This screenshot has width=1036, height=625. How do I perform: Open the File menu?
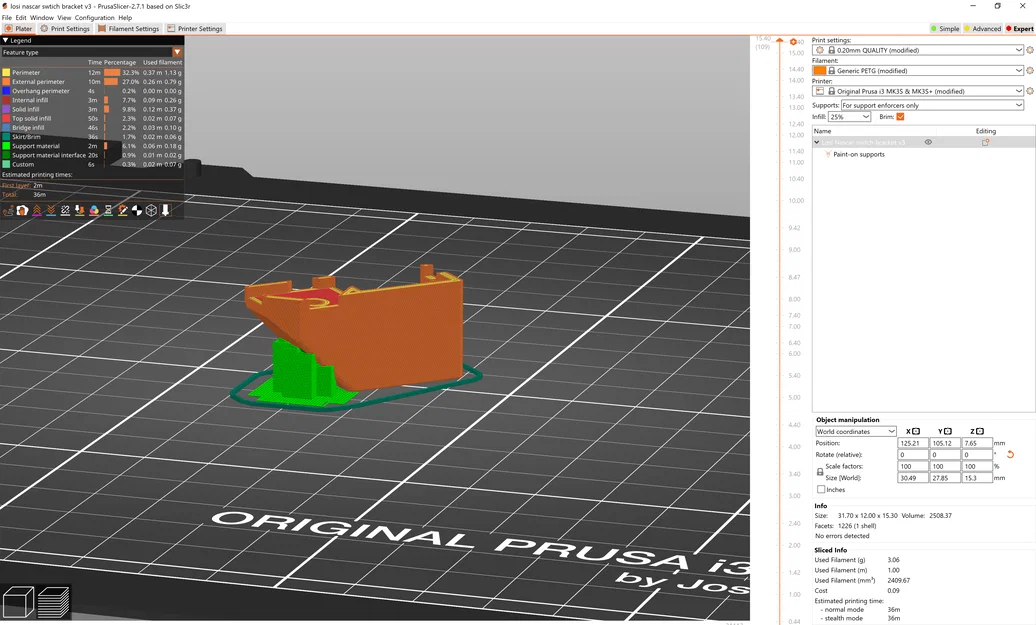(7, 18)
